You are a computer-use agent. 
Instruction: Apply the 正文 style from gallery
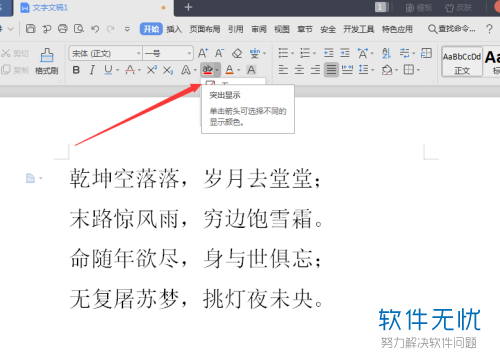click(x=462, y=62)
